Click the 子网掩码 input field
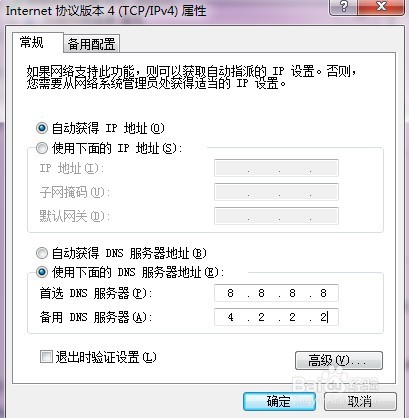Screen dimensions: 409x418 tap(276, 192)
